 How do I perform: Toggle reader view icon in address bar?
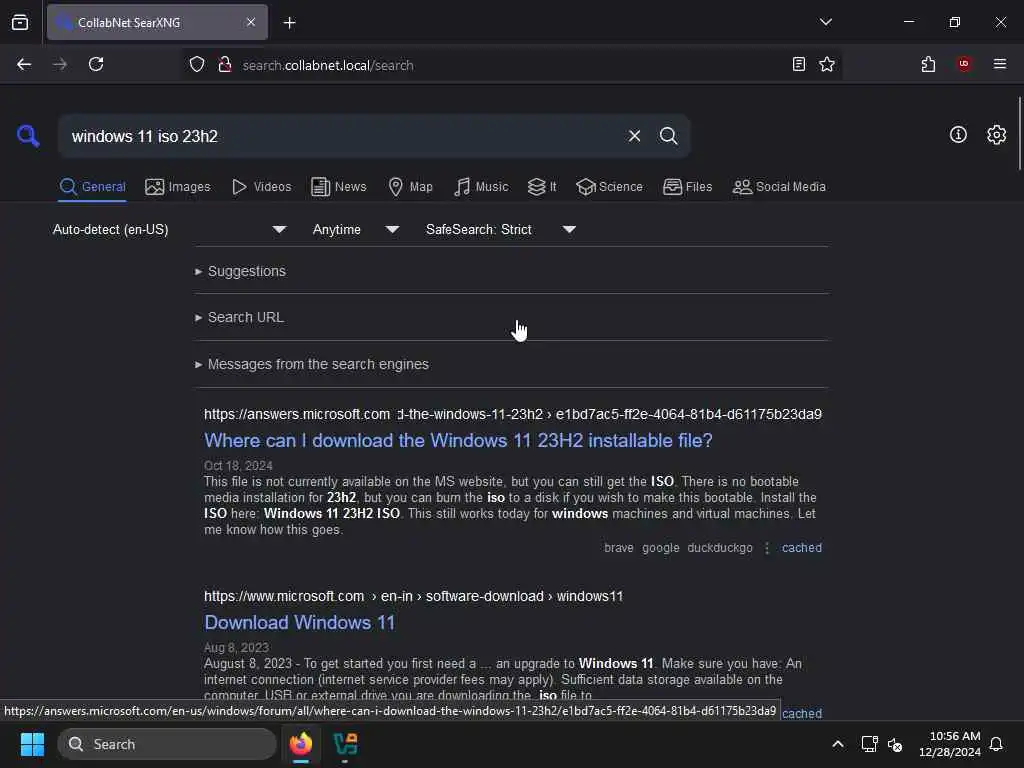point(798,64)
